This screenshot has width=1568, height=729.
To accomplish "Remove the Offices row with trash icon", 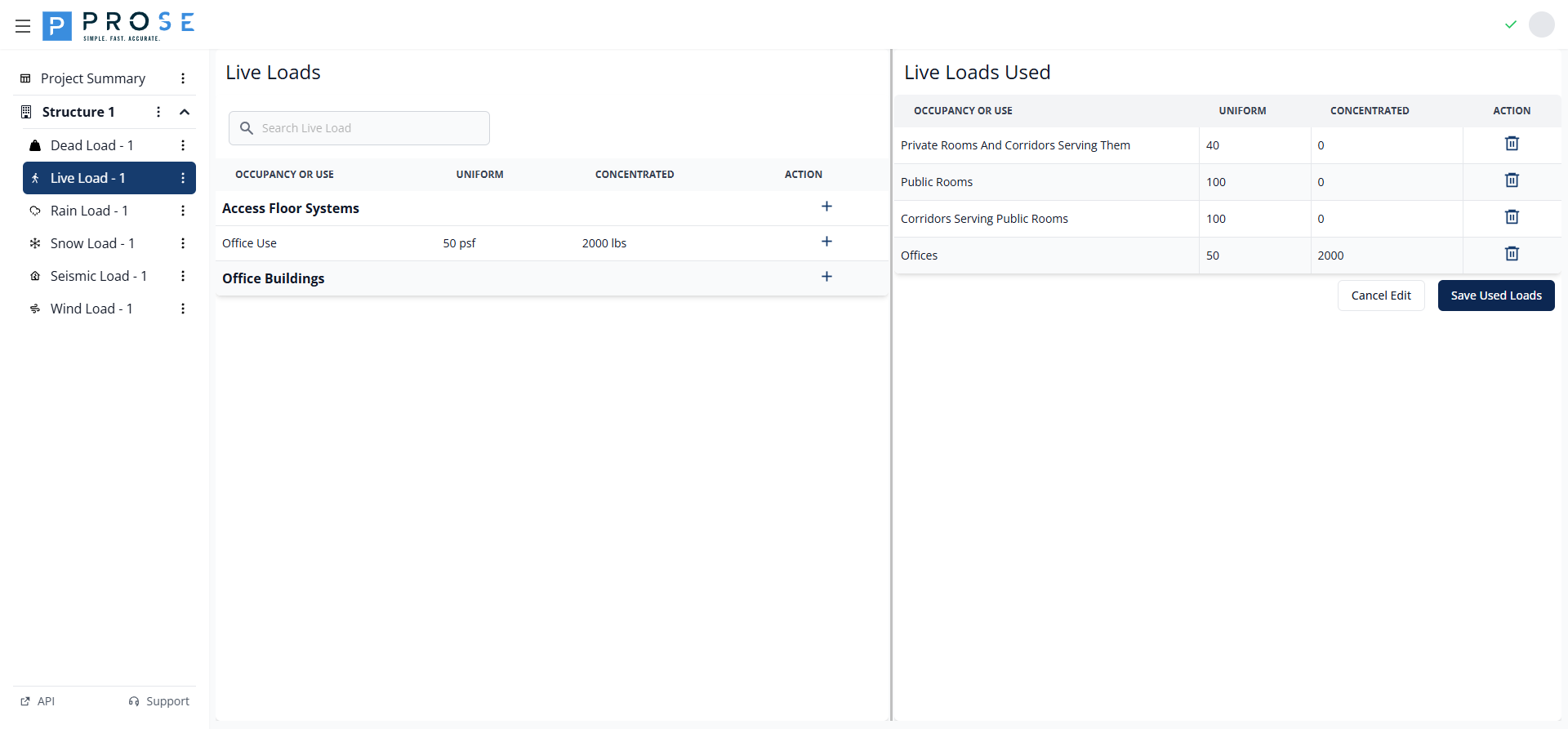I will (1512, 254).
